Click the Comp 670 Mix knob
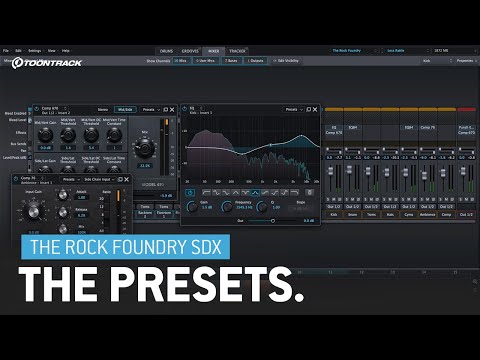480x360 pixels. point(145,149)
